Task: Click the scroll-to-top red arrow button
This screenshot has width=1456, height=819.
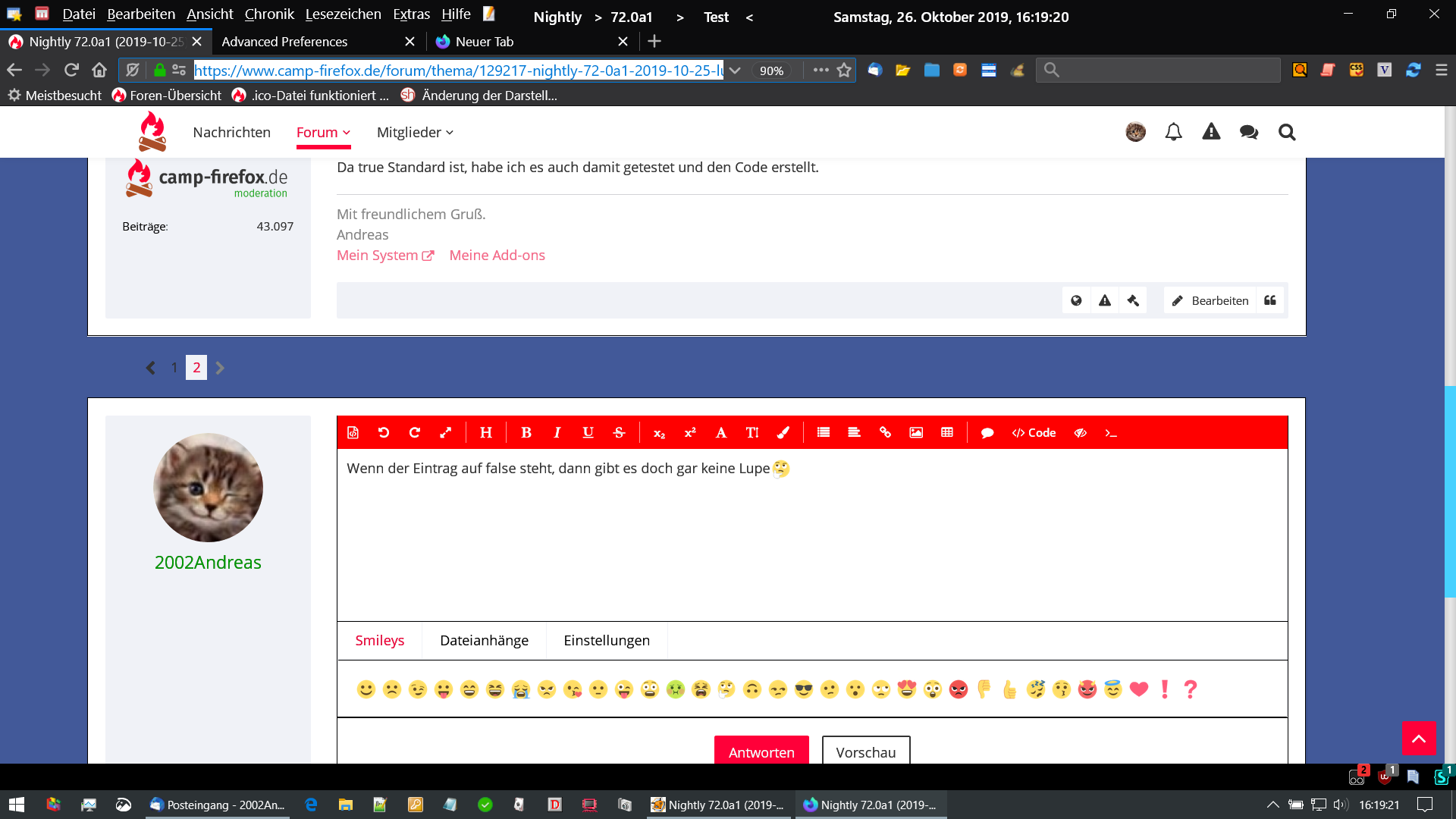Action: (1418, 738)
